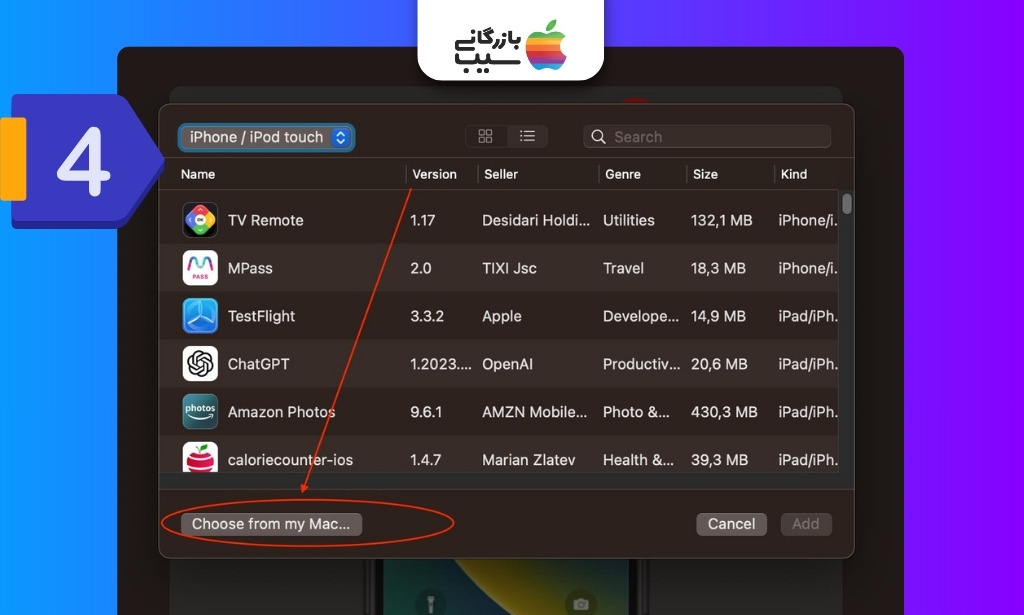1024x615 pixels.
Task: Click the TV Remote name text
Action: tap(265, 221)
